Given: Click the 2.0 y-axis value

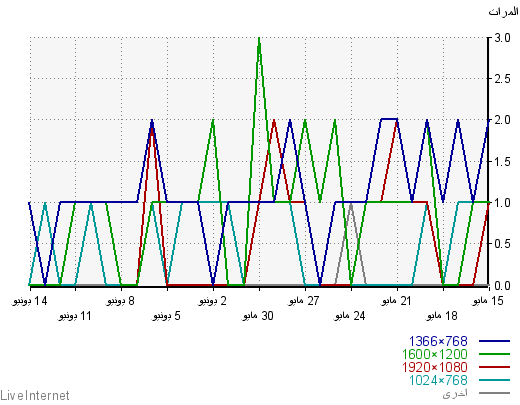Looking at the screenshot, I should [x=502, y=120].
